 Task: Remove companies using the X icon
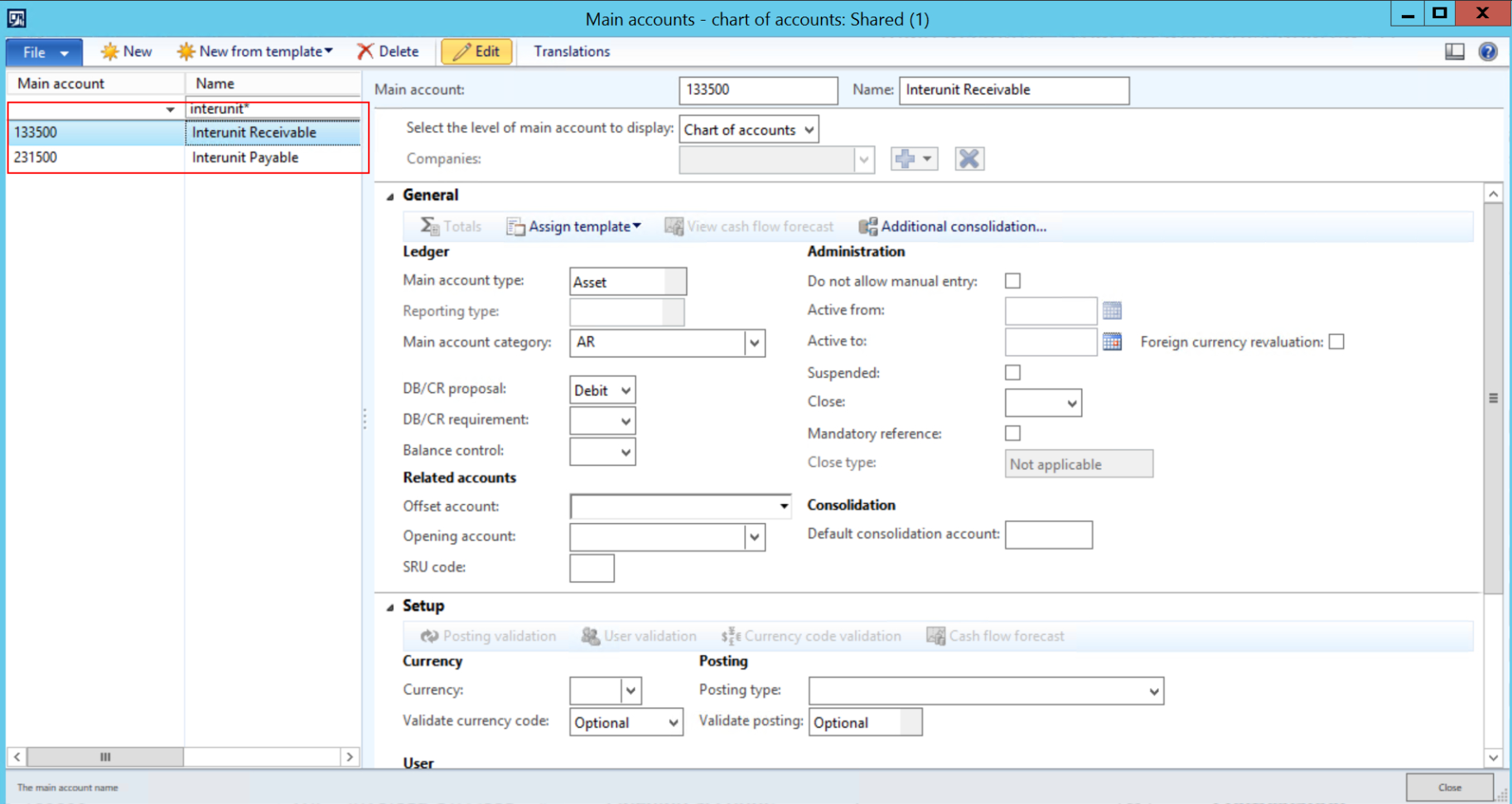[968, 158]
